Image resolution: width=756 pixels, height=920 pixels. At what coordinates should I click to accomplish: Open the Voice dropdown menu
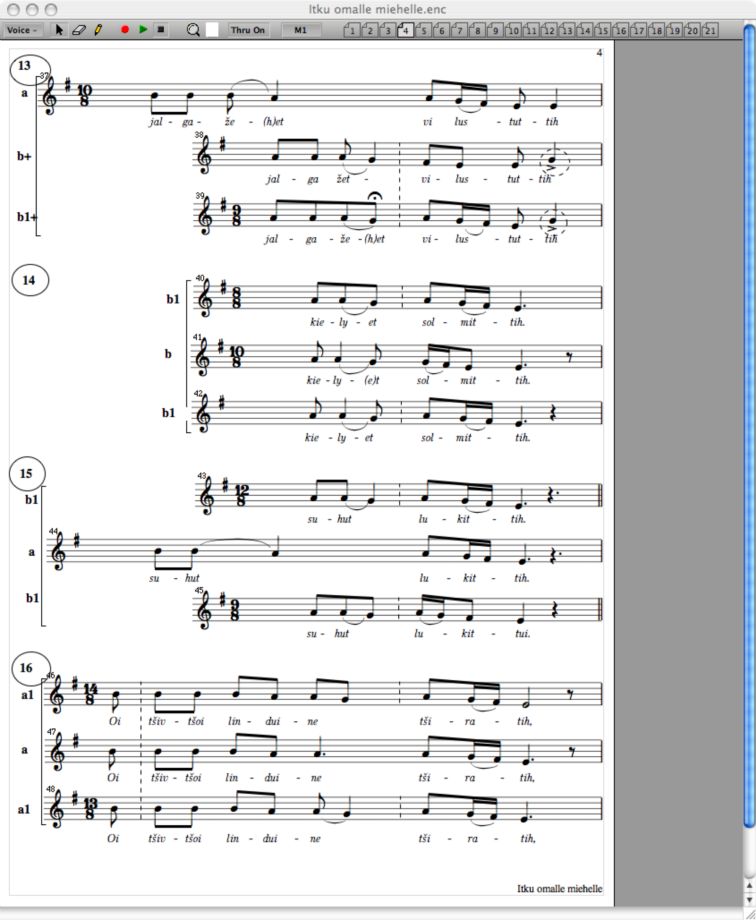(x=22, y=30)
